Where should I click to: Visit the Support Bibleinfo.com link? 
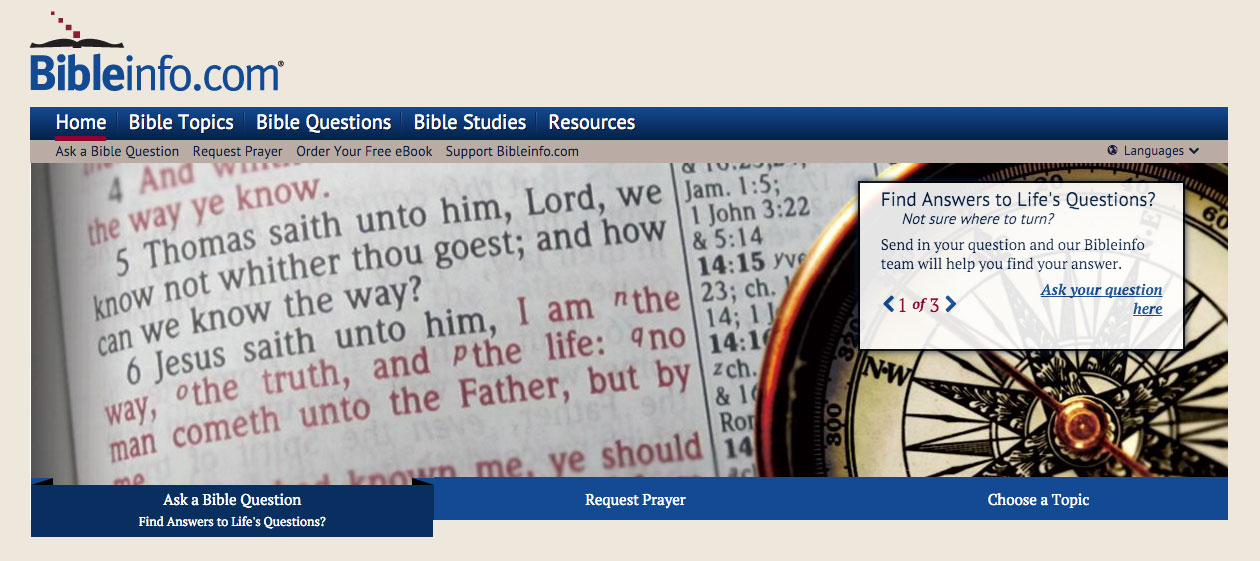tap(512, 151)
